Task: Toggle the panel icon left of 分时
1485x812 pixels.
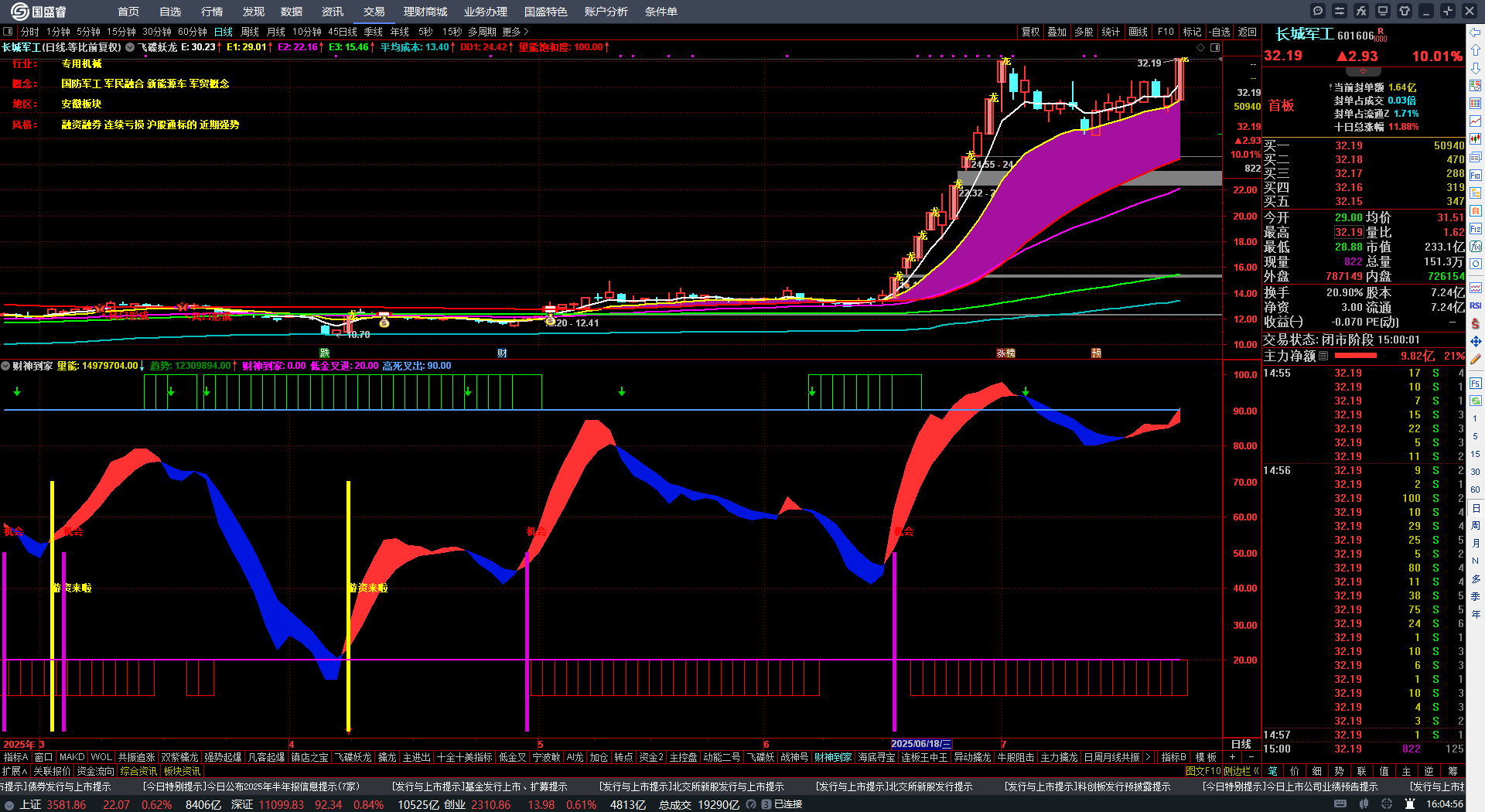Action: pos(8,32)
